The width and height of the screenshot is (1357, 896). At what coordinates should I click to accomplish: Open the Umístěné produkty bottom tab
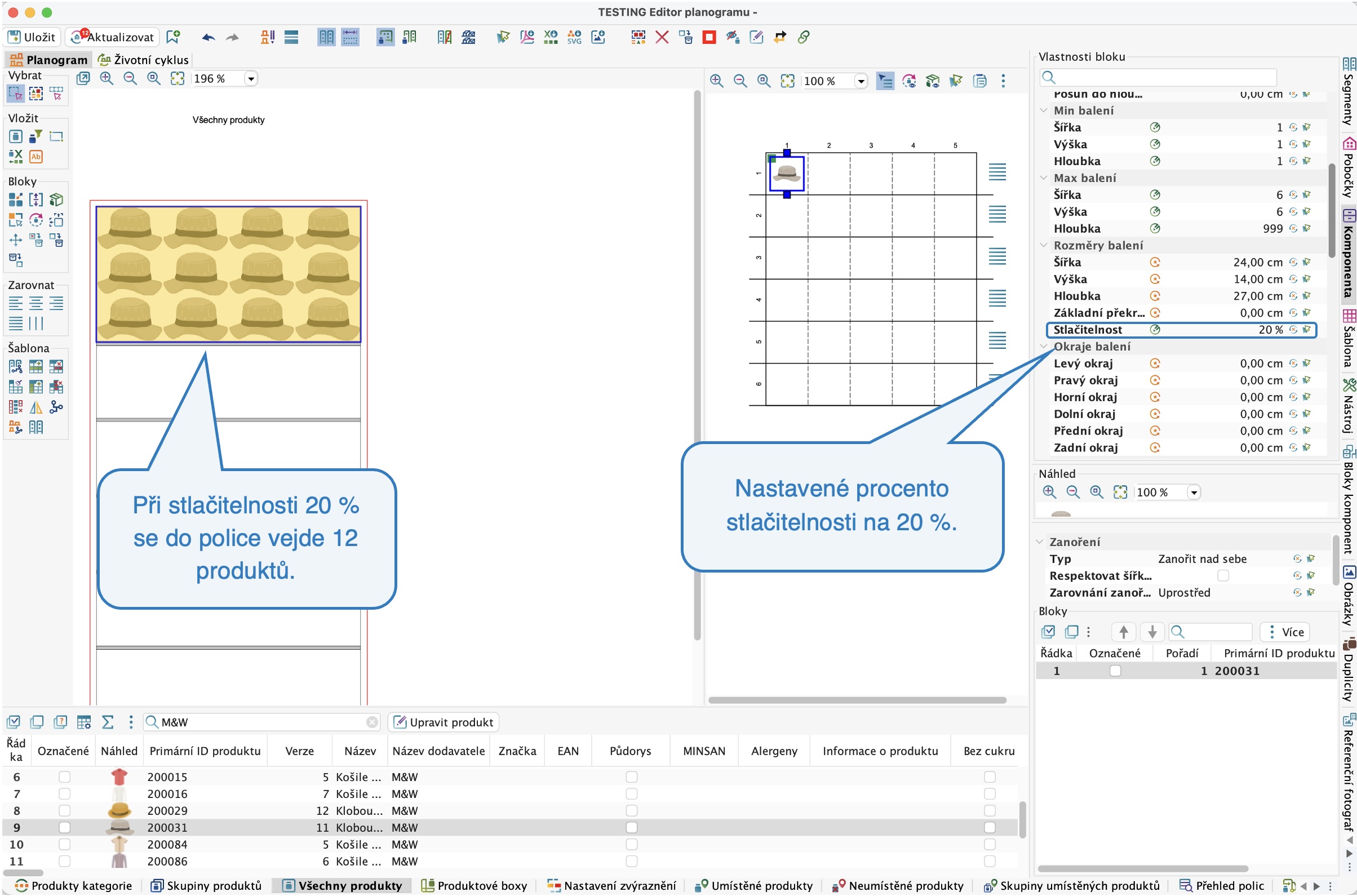[753, 885]
